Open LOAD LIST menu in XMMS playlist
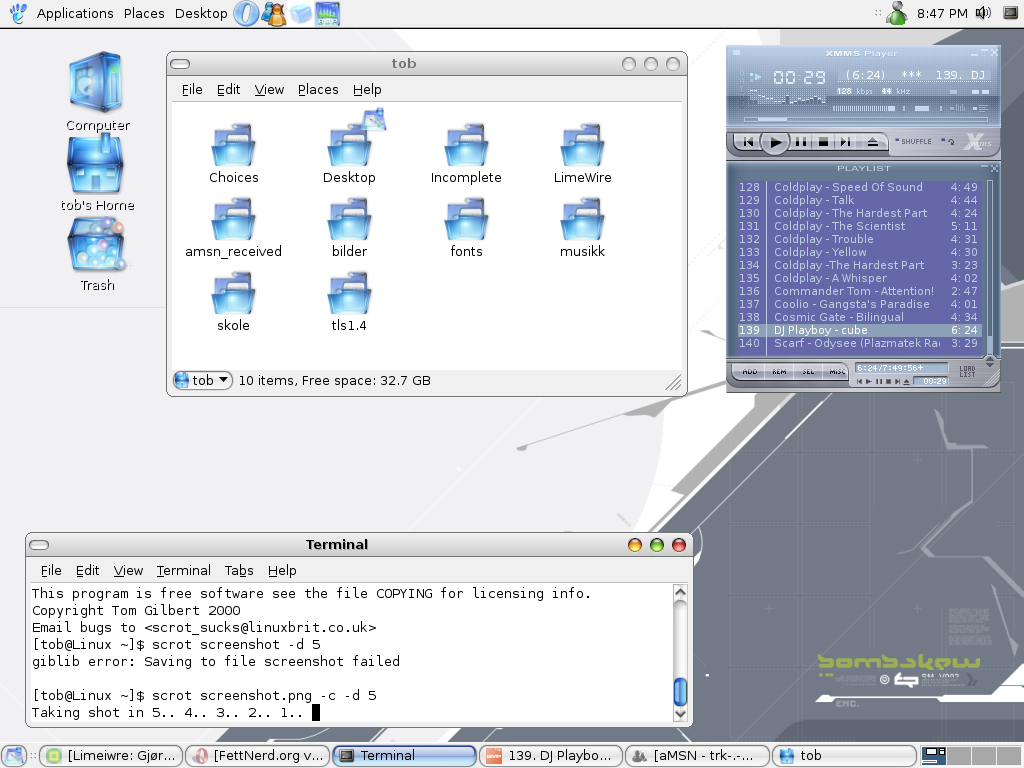This screenshot has width=1024, height=768. click(x=967, y=372)
